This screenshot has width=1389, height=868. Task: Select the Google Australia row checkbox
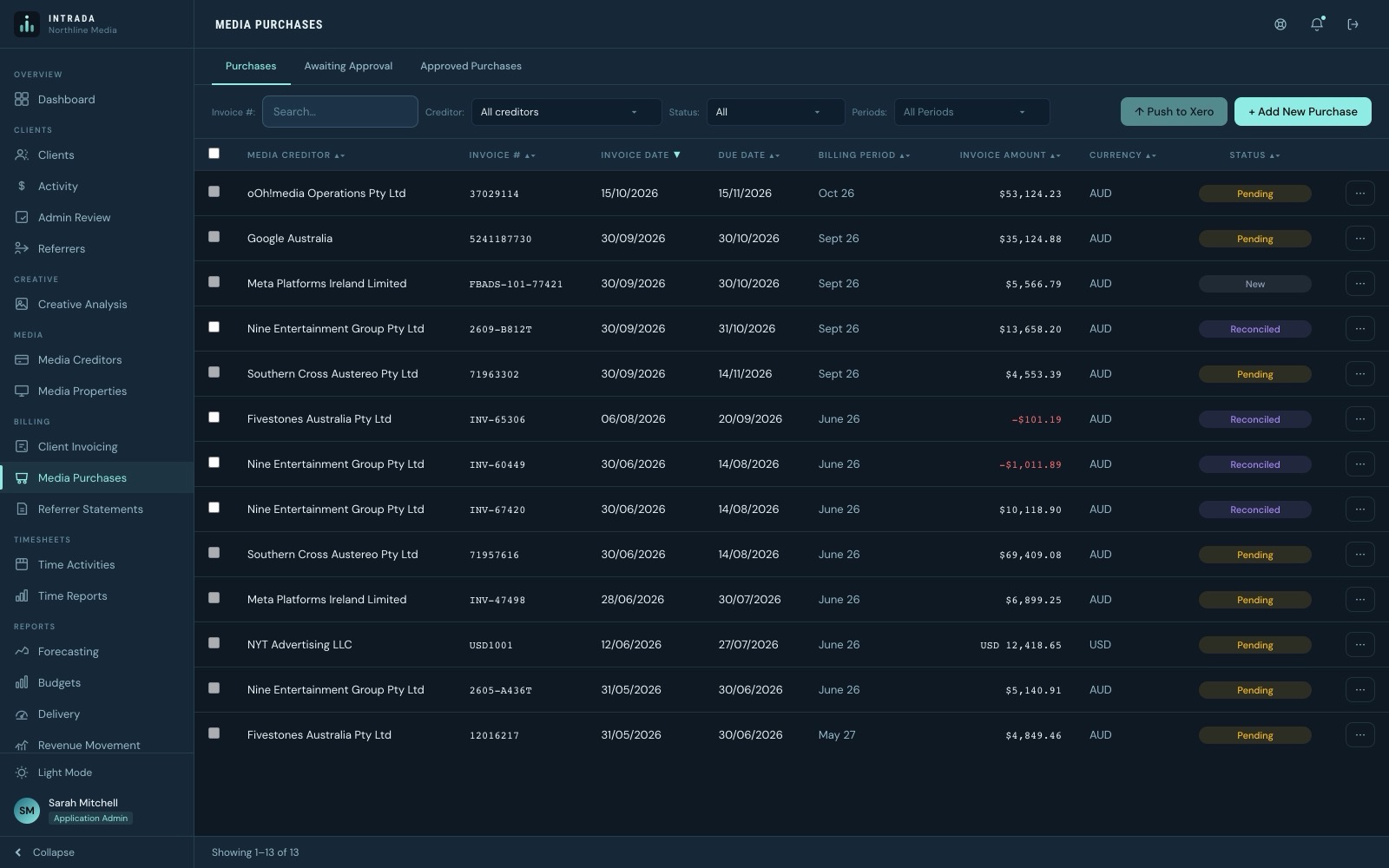(214, 237)
